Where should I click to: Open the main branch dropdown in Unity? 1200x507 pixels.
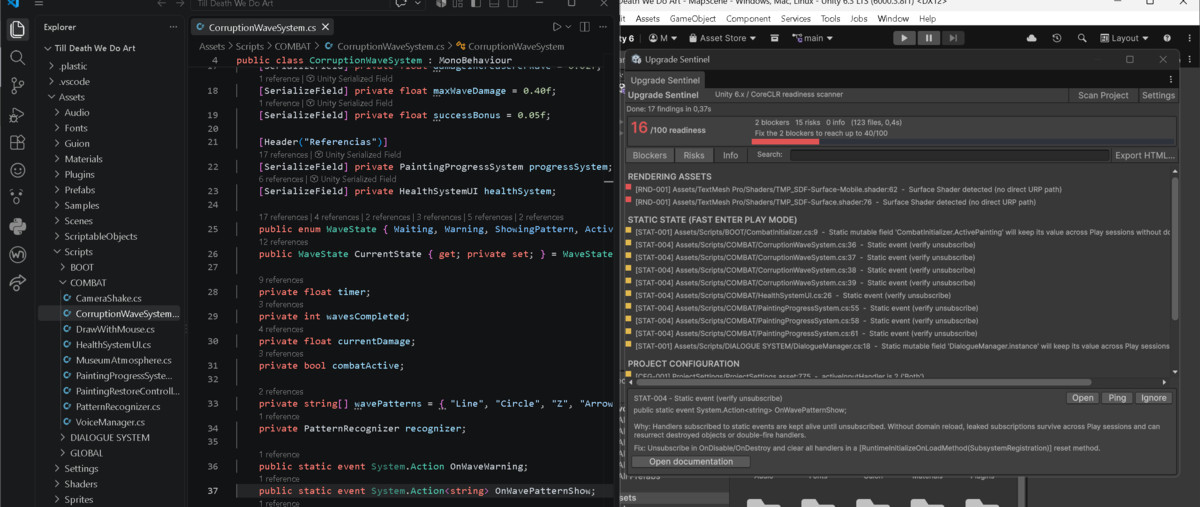[811, 38]
